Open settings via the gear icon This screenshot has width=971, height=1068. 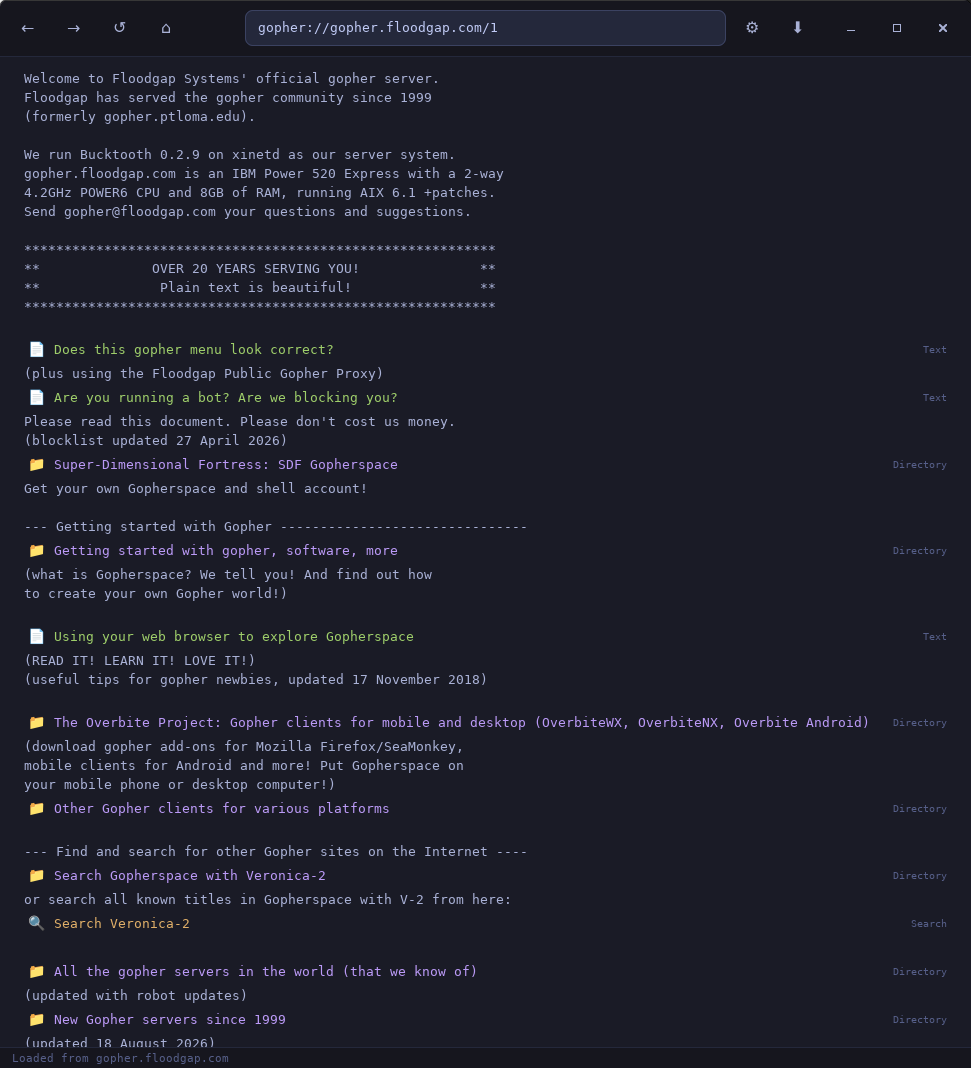click(x=752, y=28)
